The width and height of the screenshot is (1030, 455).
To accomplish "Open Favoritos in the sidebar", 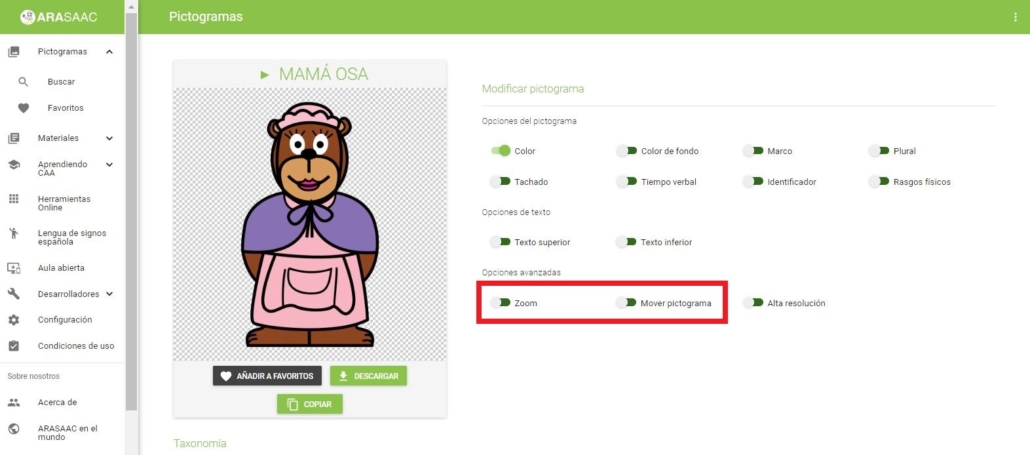I will tap(66, 108).
